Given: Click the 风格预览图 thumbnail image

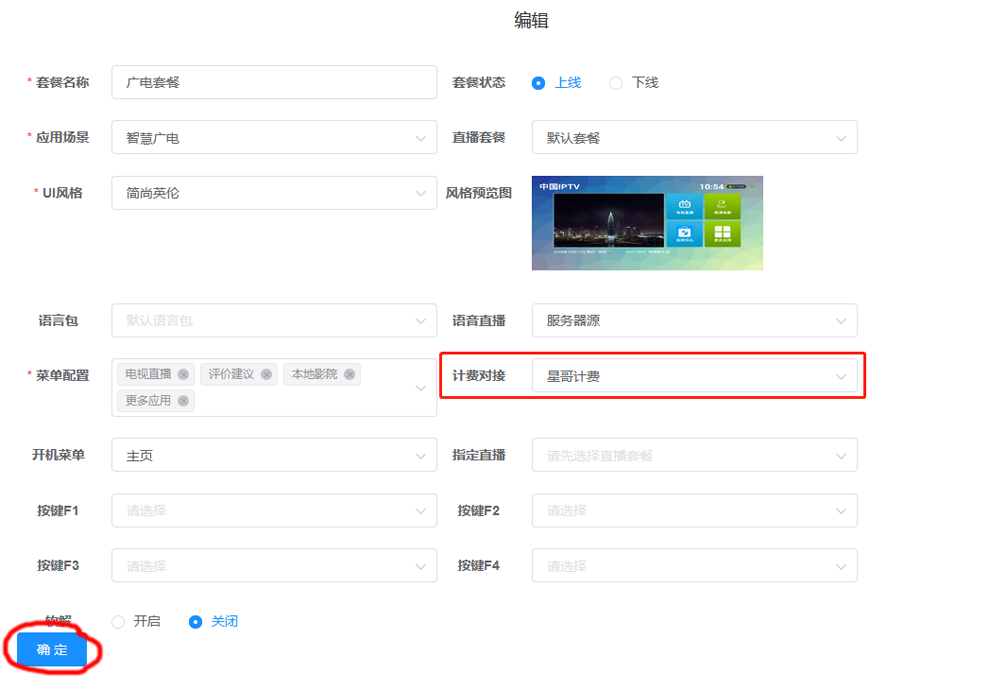Looking at the screenshot, I should [647, 223].
